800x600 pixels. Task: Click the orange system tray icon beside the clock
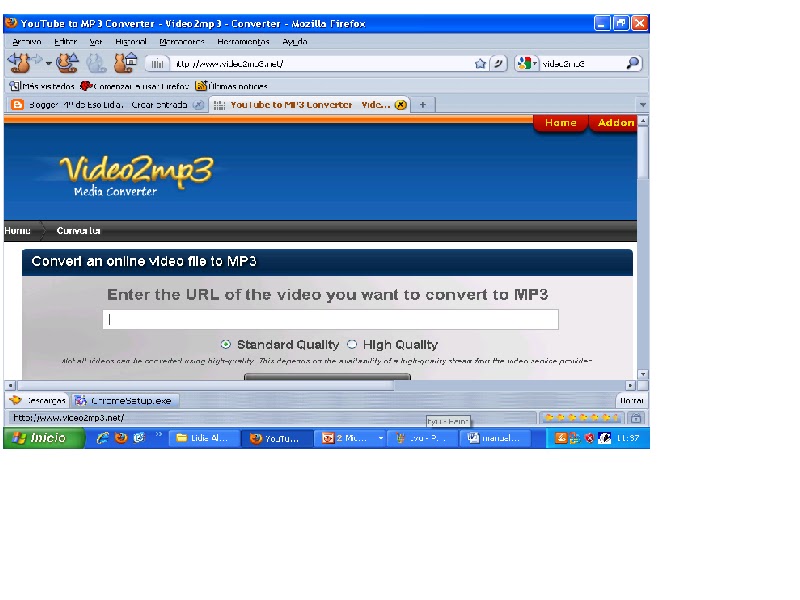point(560,438)
